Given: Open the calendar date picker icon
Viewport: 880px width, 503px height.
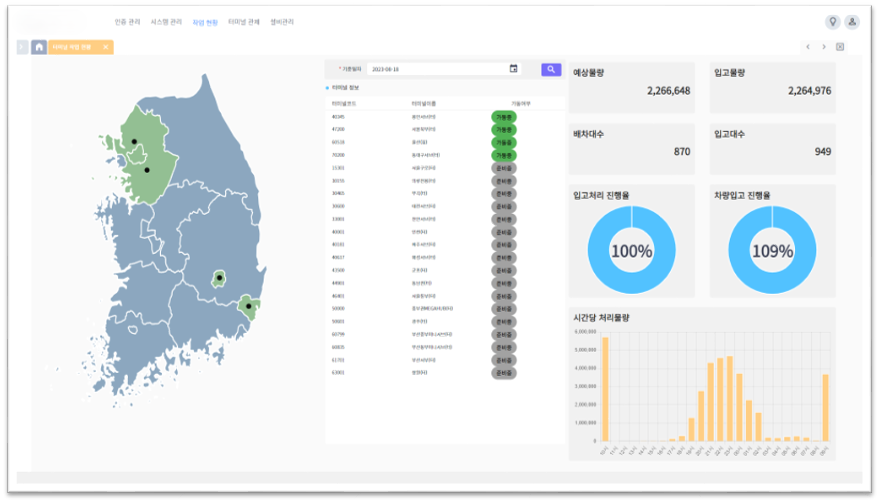Looking at the screenshot, I should click(x=514, y=68).
